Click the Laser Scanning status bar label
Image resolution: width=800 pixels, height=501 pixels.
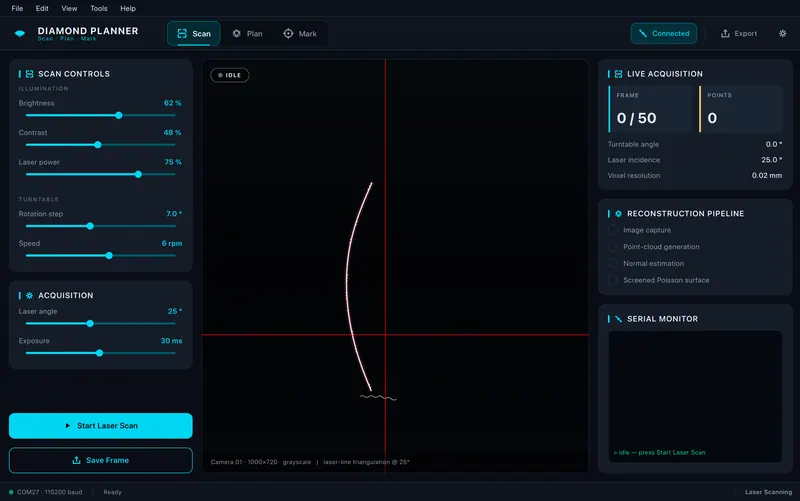pos(768,492)
